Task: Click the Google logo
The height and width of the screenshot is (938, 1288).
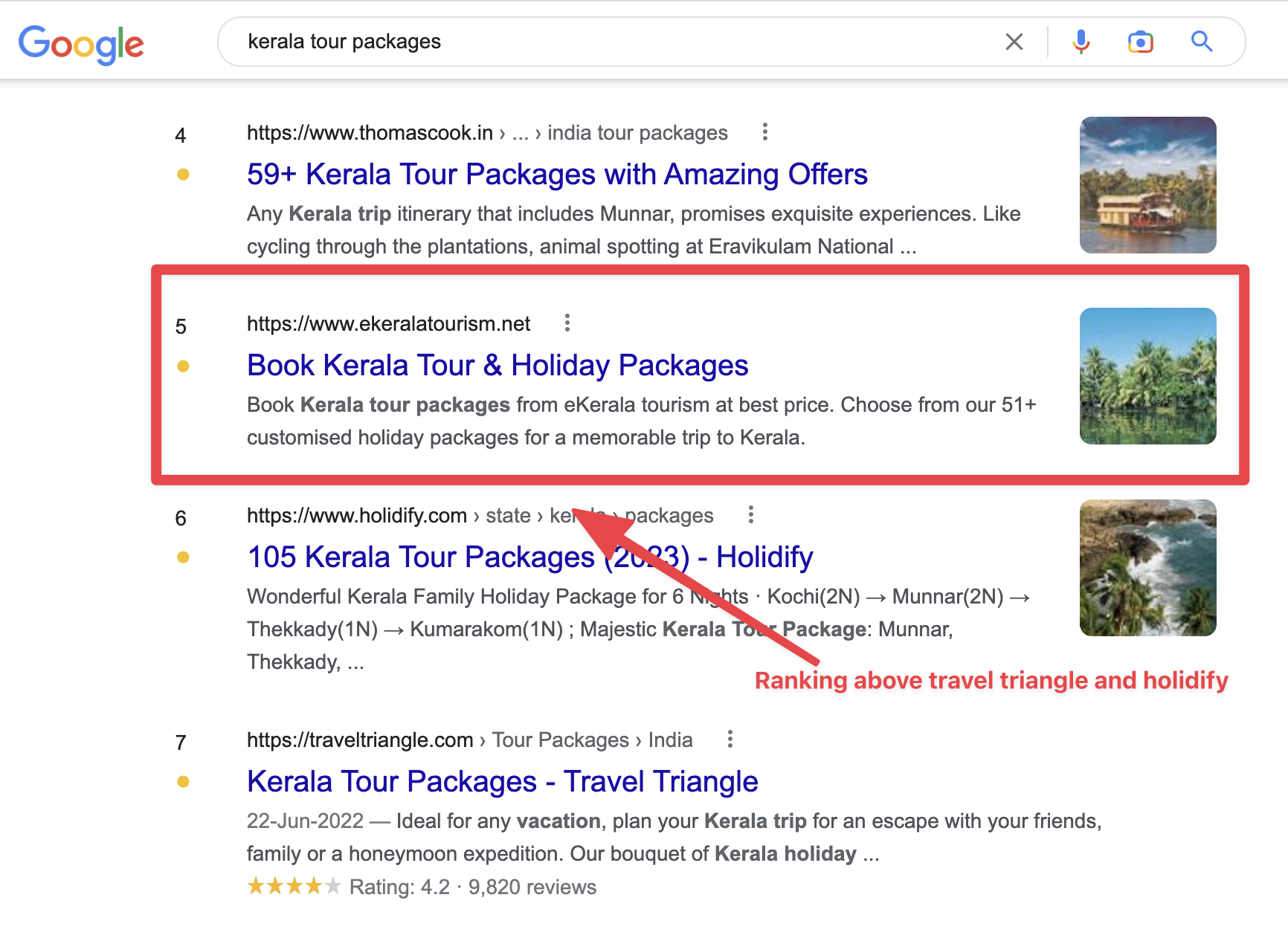Action: tap(81, 44)
